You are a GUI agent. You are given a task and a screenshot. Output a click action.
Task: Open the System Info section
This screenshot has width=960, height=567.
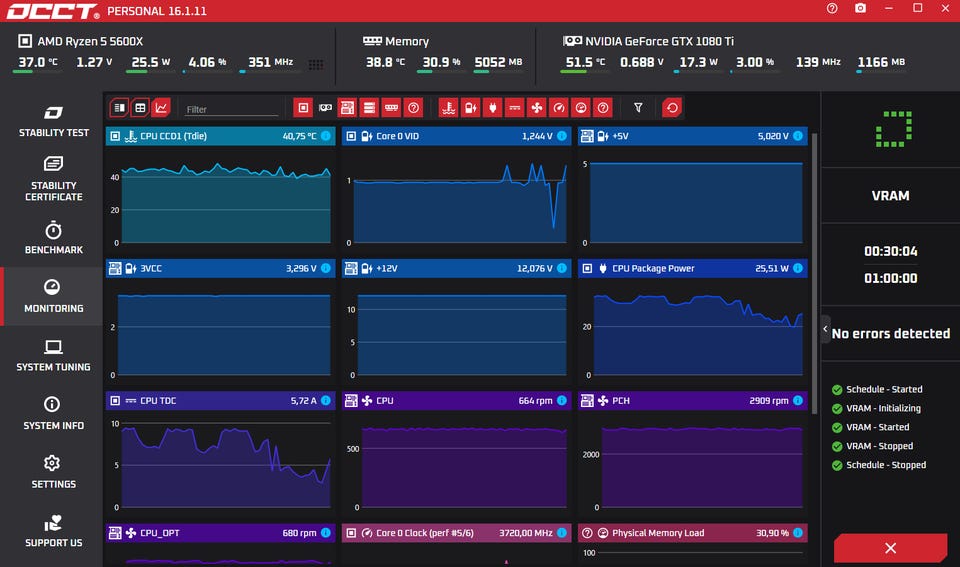(x=53, y=413)
